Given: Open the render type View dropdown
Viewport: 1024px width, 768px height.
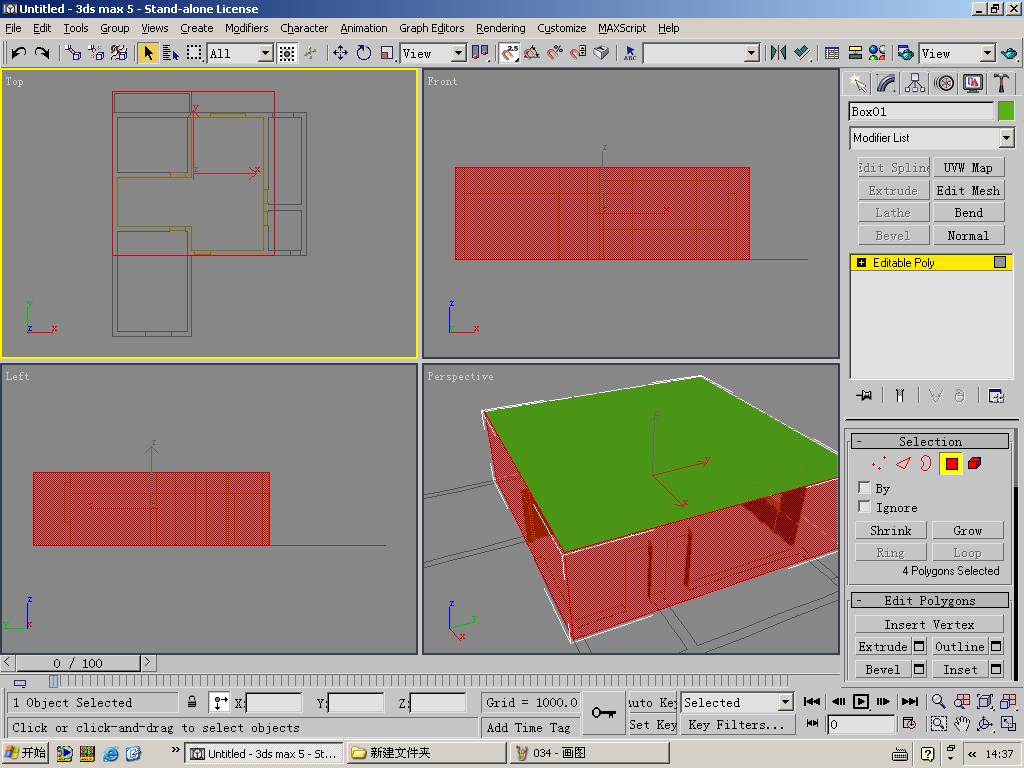Looking at the screenshot, I should click(987, 53).
